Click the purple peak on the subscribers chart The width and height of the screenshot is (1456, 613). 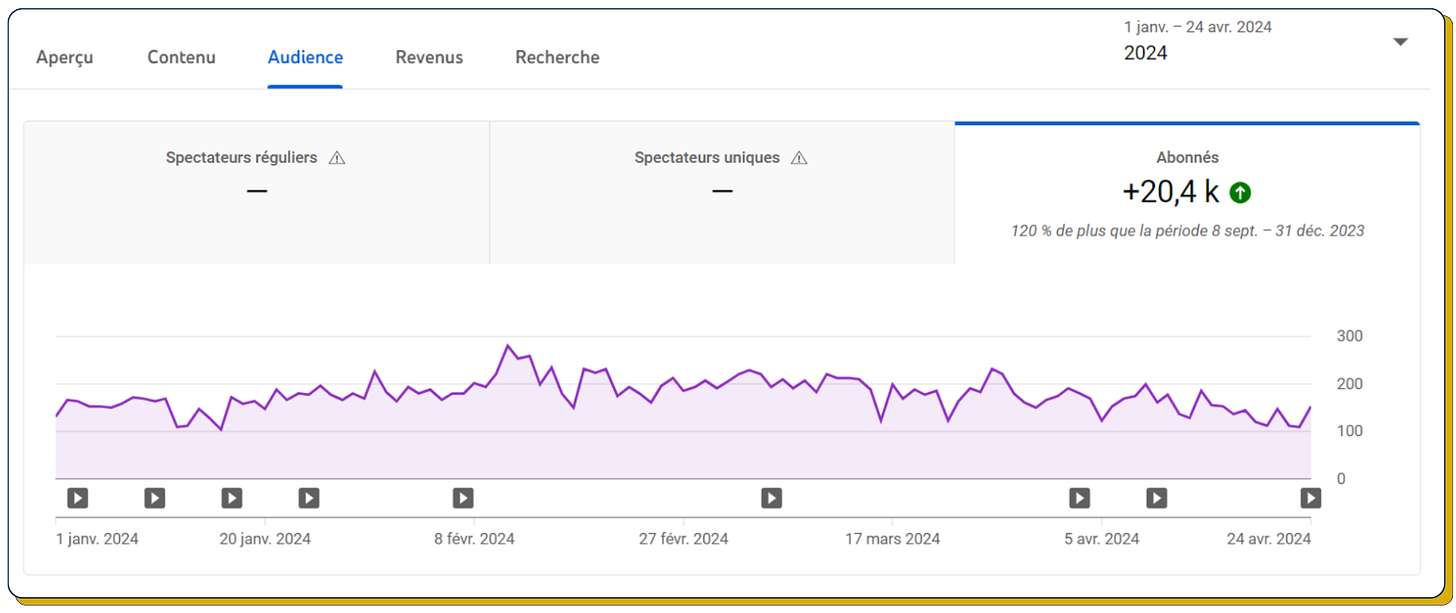pyautogui.click(x=508, y=346)
